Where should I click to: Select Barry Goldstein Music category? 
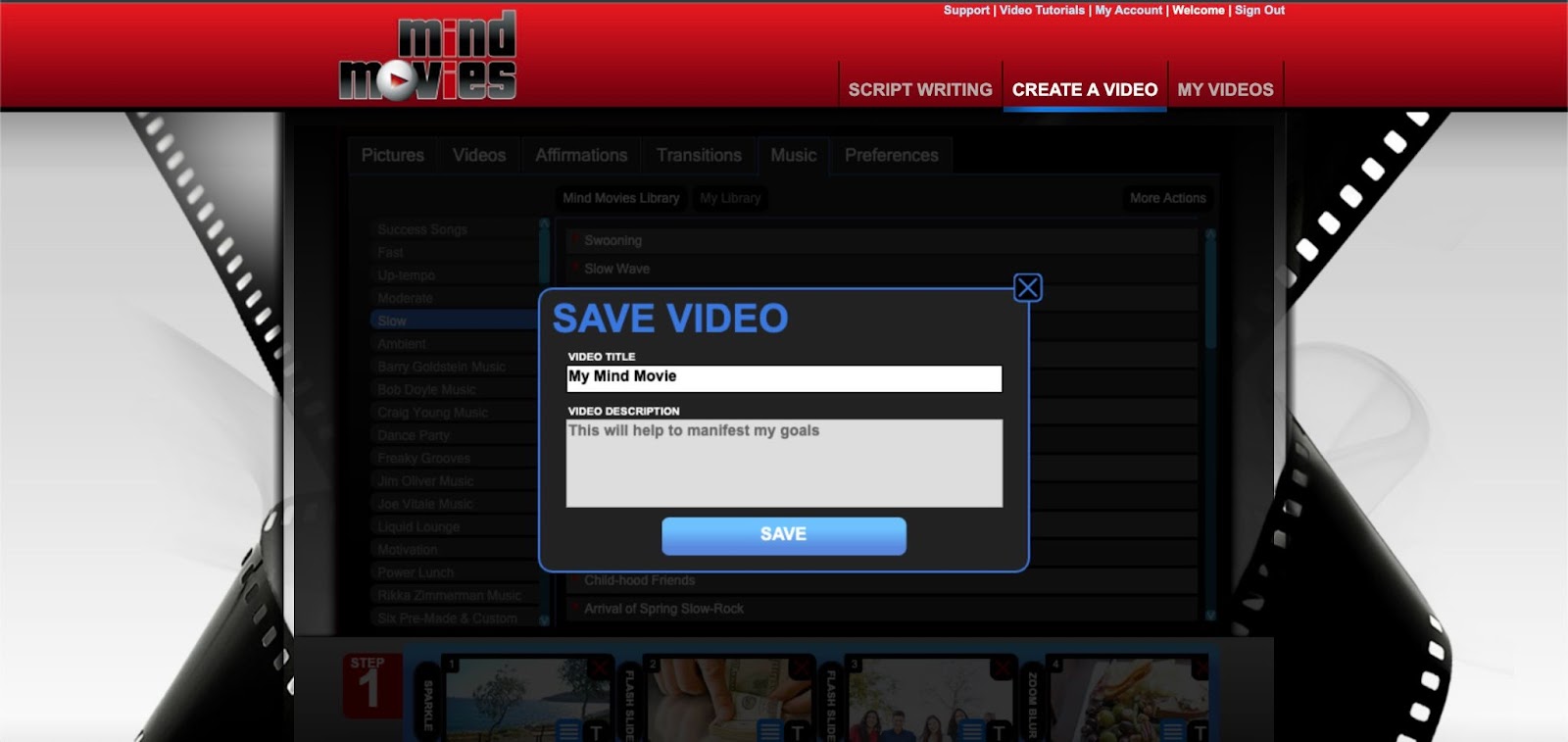coord(454,367)
